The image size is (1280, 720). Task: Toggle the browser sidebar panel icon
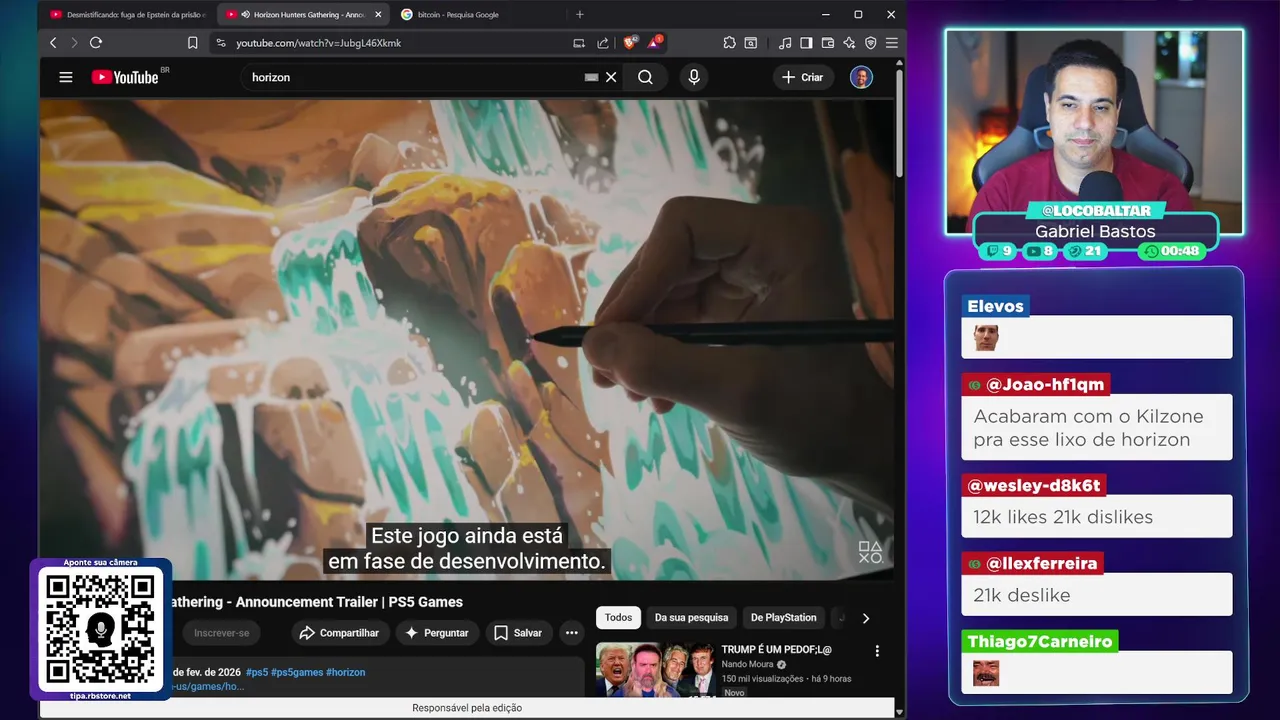point(806,43)
